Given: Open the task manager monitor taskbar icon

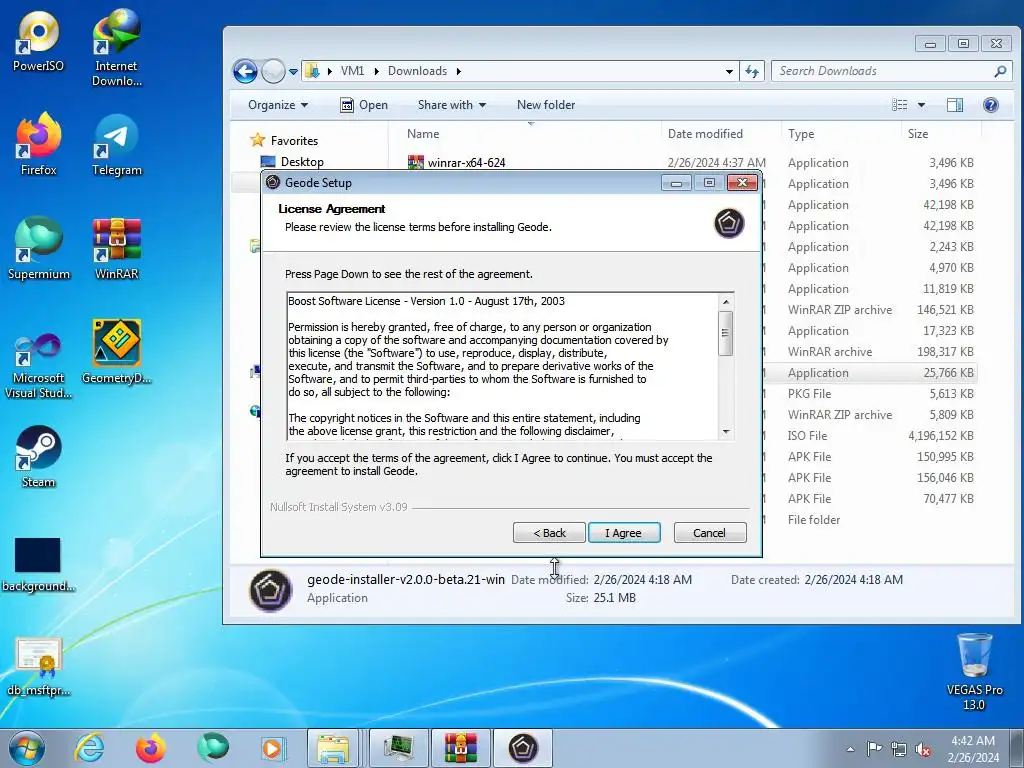Looking at the screenshot, I should pyautogui.click(x=399, y=748).
